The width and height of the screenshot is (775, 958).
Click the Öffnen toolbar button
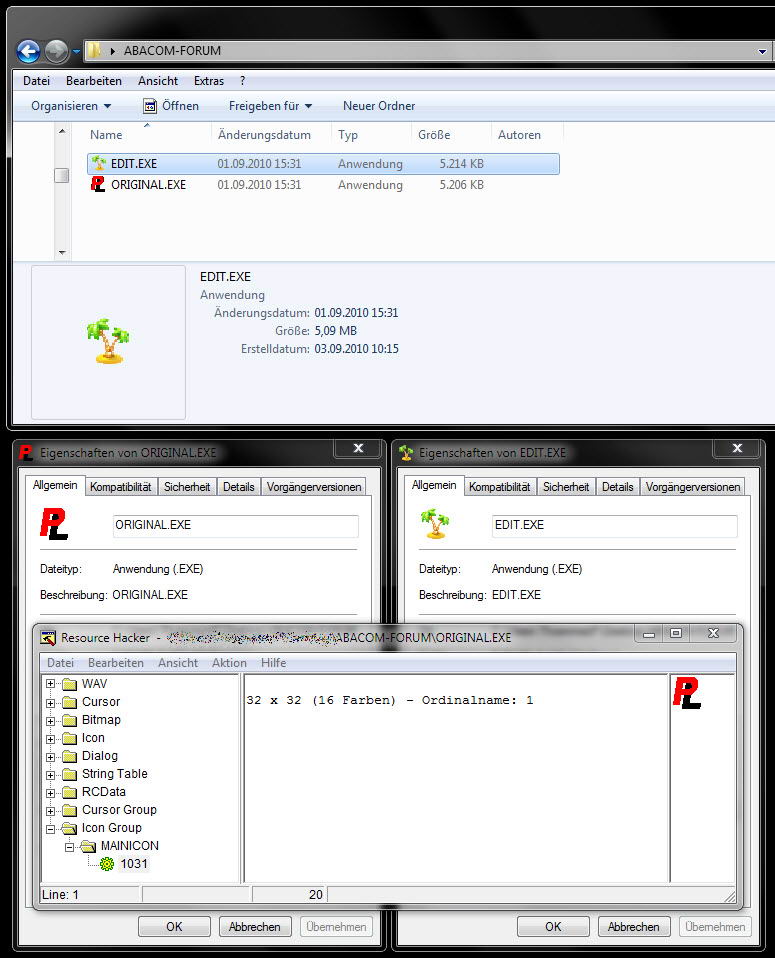pos(171,106)
